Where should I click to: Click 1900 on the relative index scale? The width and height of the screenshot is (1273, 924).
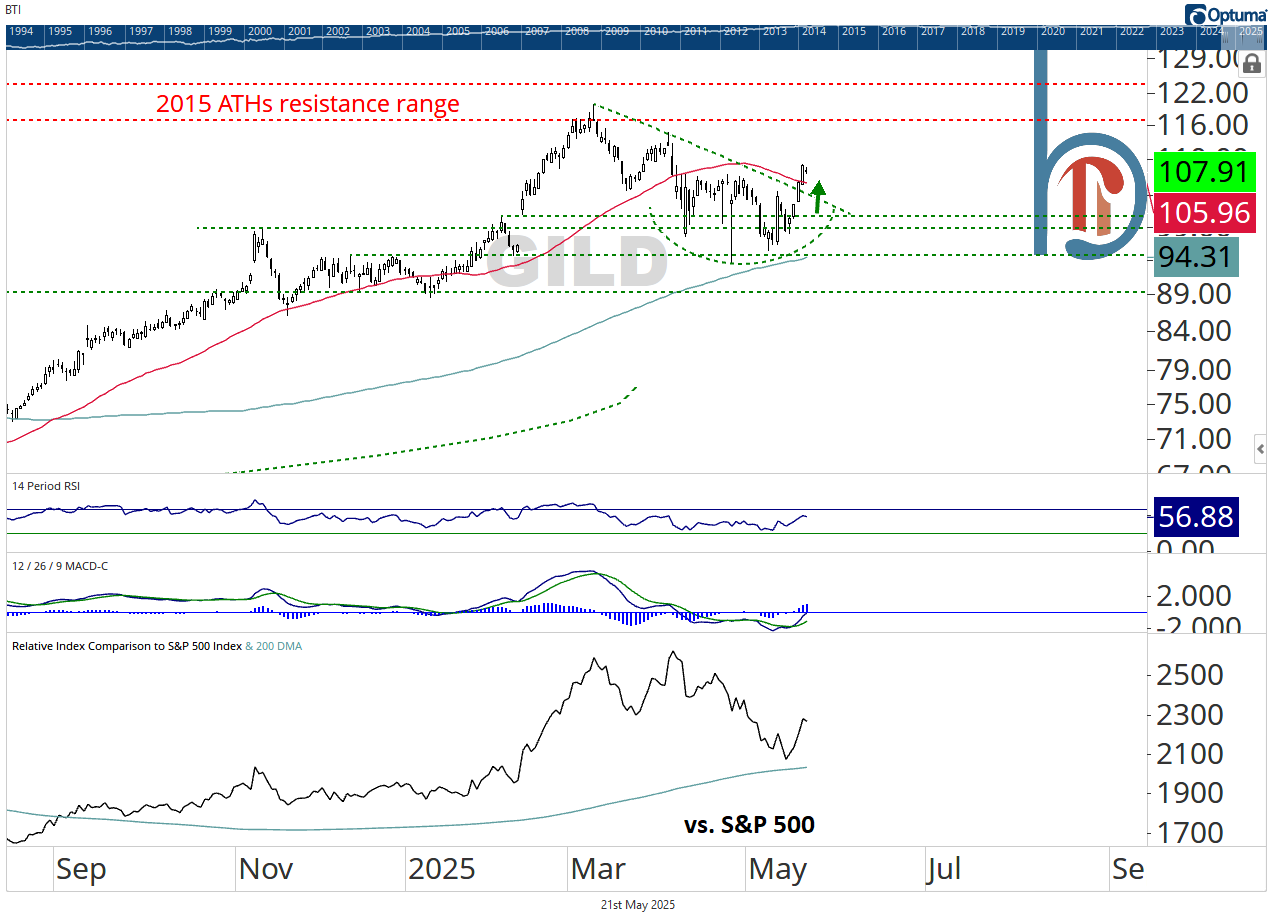coord(1189,793)
